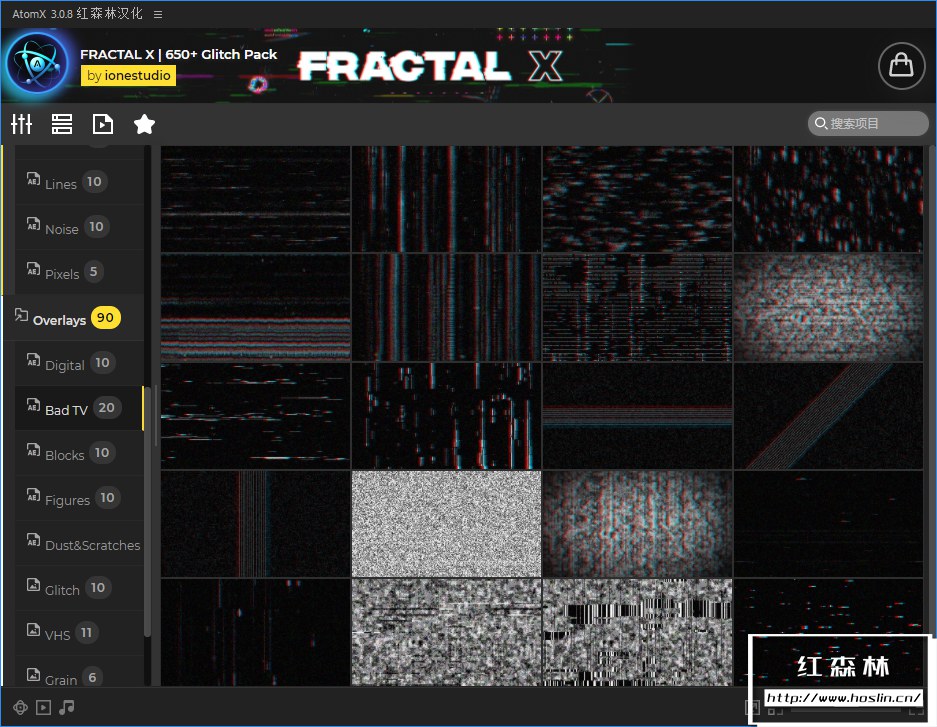Click the image icon beside VHS

click(33, 630)
